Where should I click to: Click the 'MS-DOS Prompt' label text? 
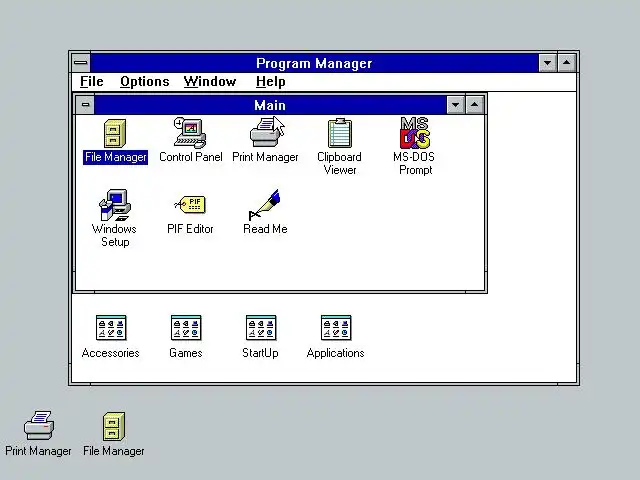[x=414, y=163]
